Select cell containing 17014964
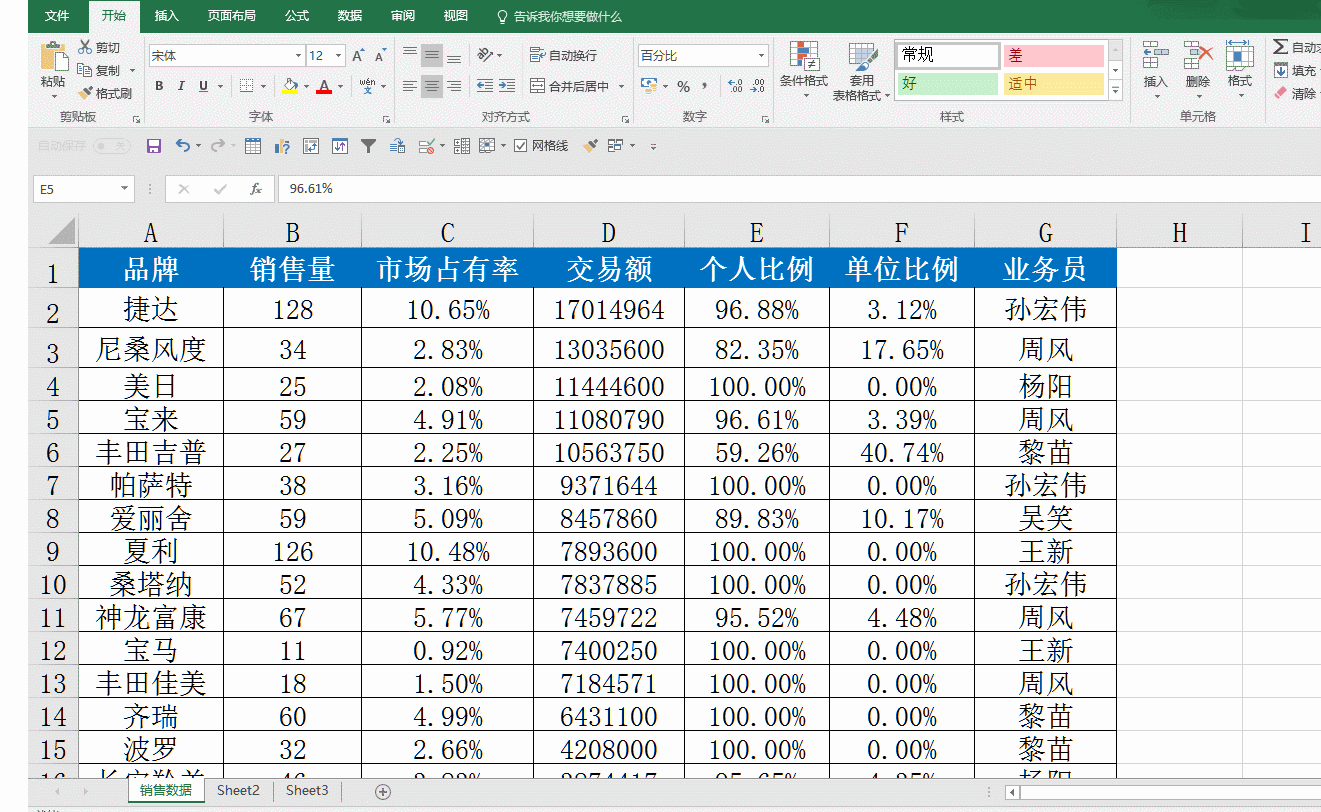 tap(608, 309)
